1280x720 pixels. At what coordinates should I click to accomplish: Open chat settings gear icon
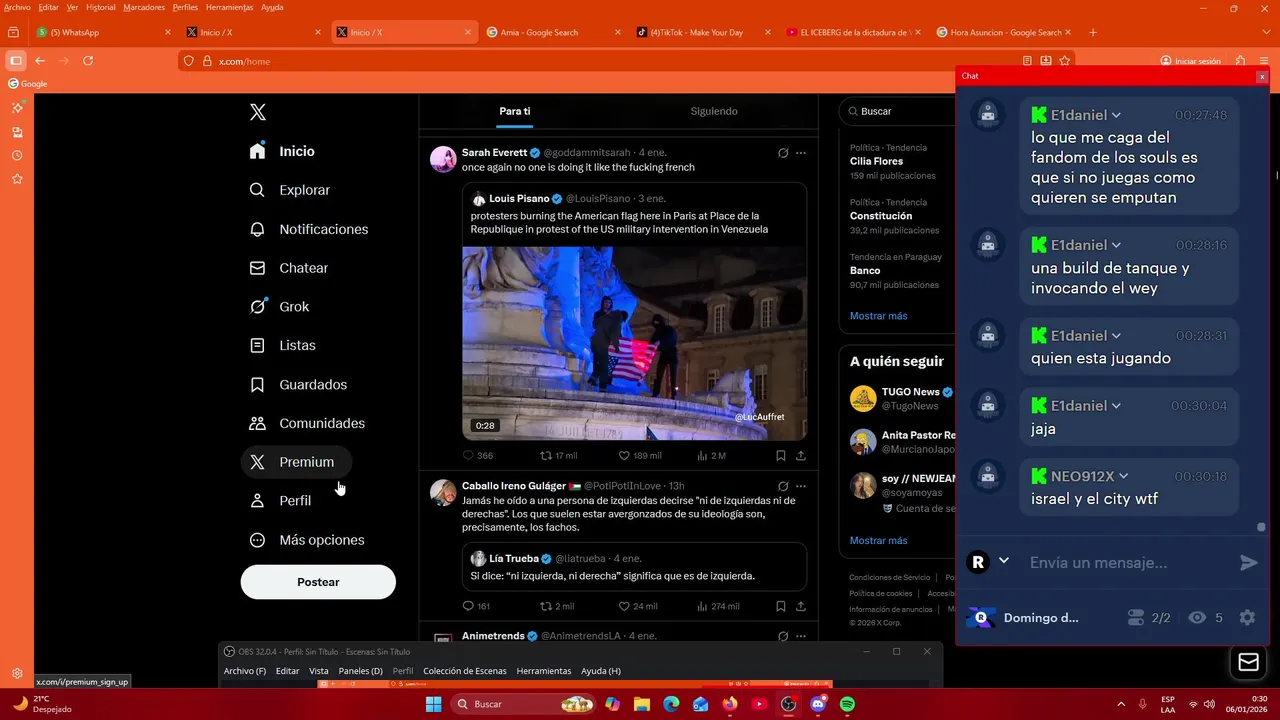(x=1247, y=618)
